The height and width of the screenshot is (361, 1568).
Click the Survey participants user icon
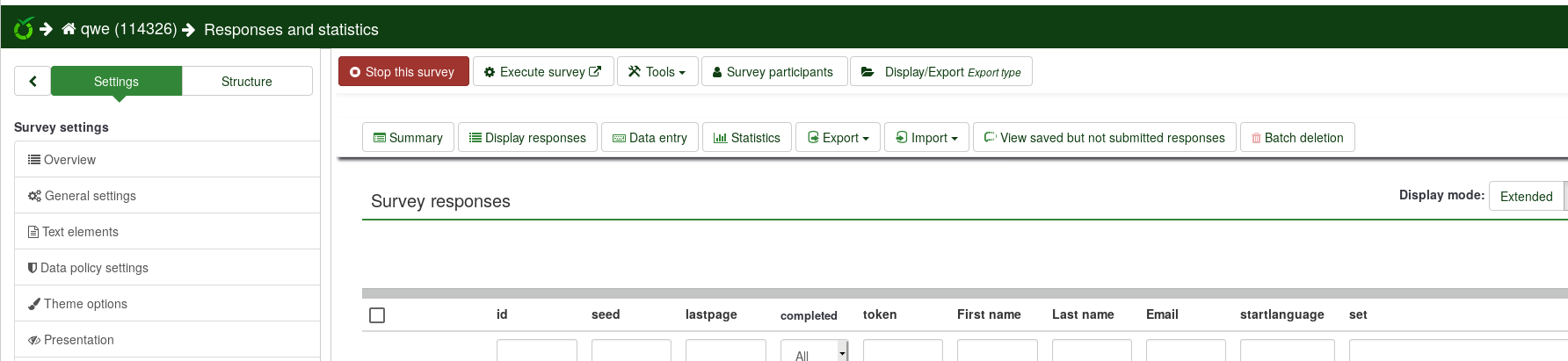[x=717, y=72]
